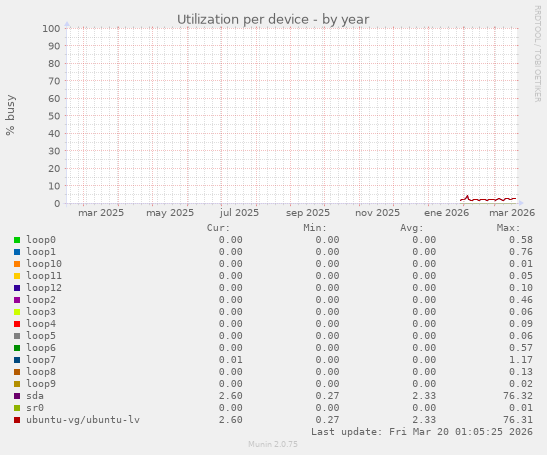Click the loop10 orange color swatch
This screenshot has width=547, height=455.
(17, 264)
